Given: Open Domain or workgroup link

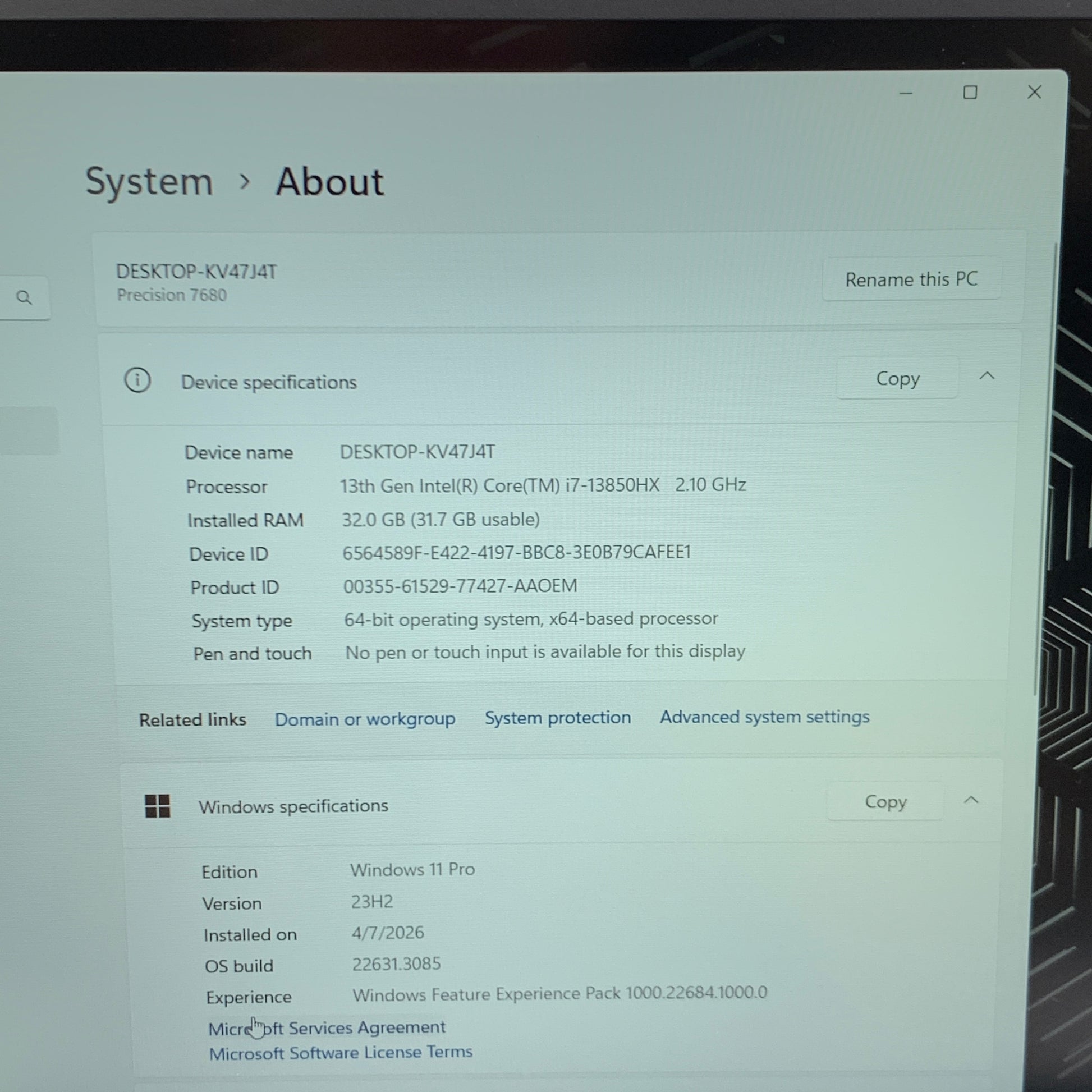Looking at the screenshot, I should (365, 719).
